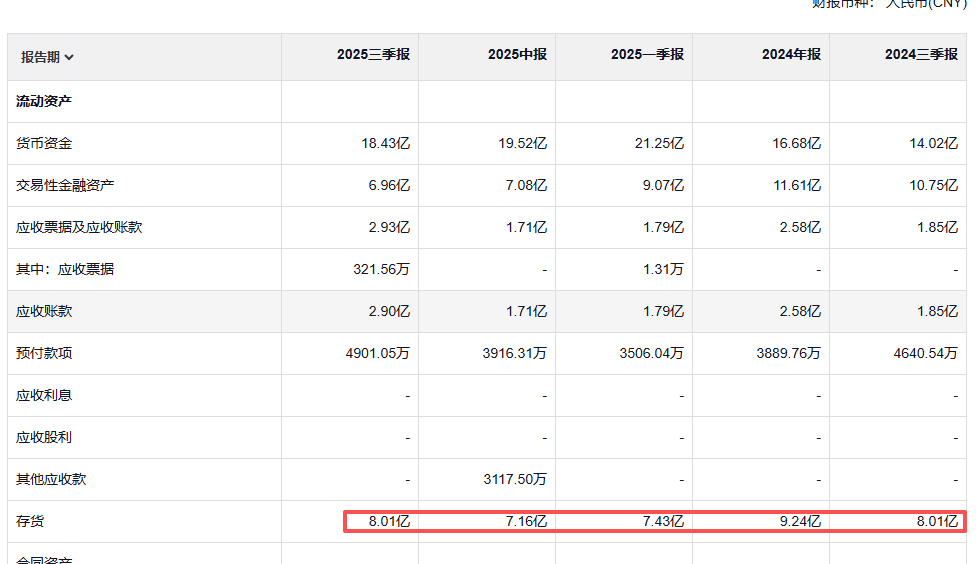Click the 应收账款 row label
This screenshot has height=564, width=976.
pos(44,311)
